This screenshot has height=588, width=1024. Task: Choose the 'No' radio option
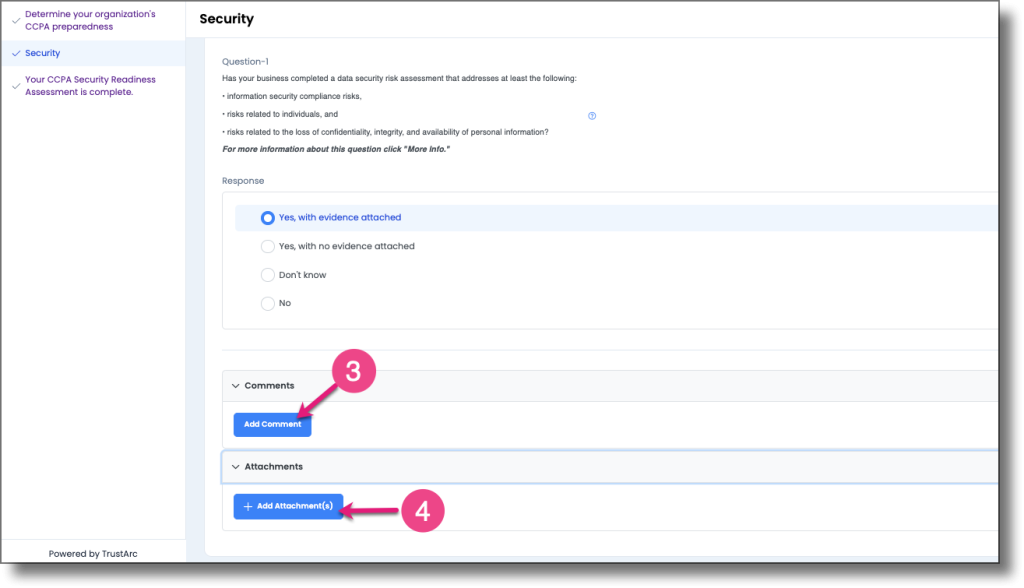coord(267,303)
